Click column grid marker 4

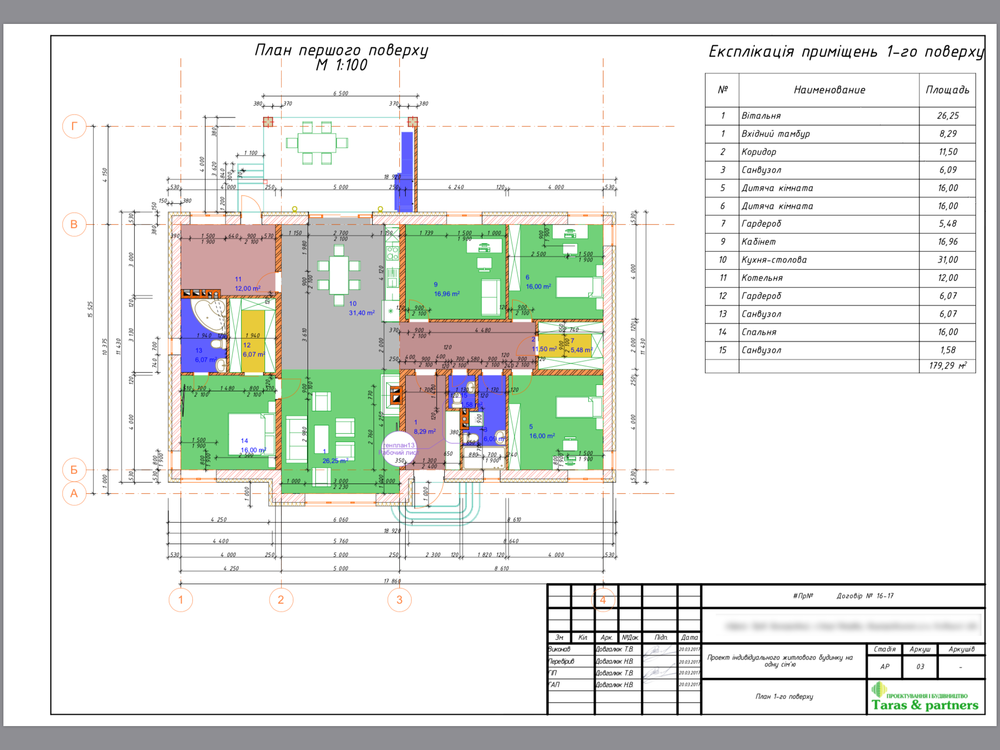[604, 598]
